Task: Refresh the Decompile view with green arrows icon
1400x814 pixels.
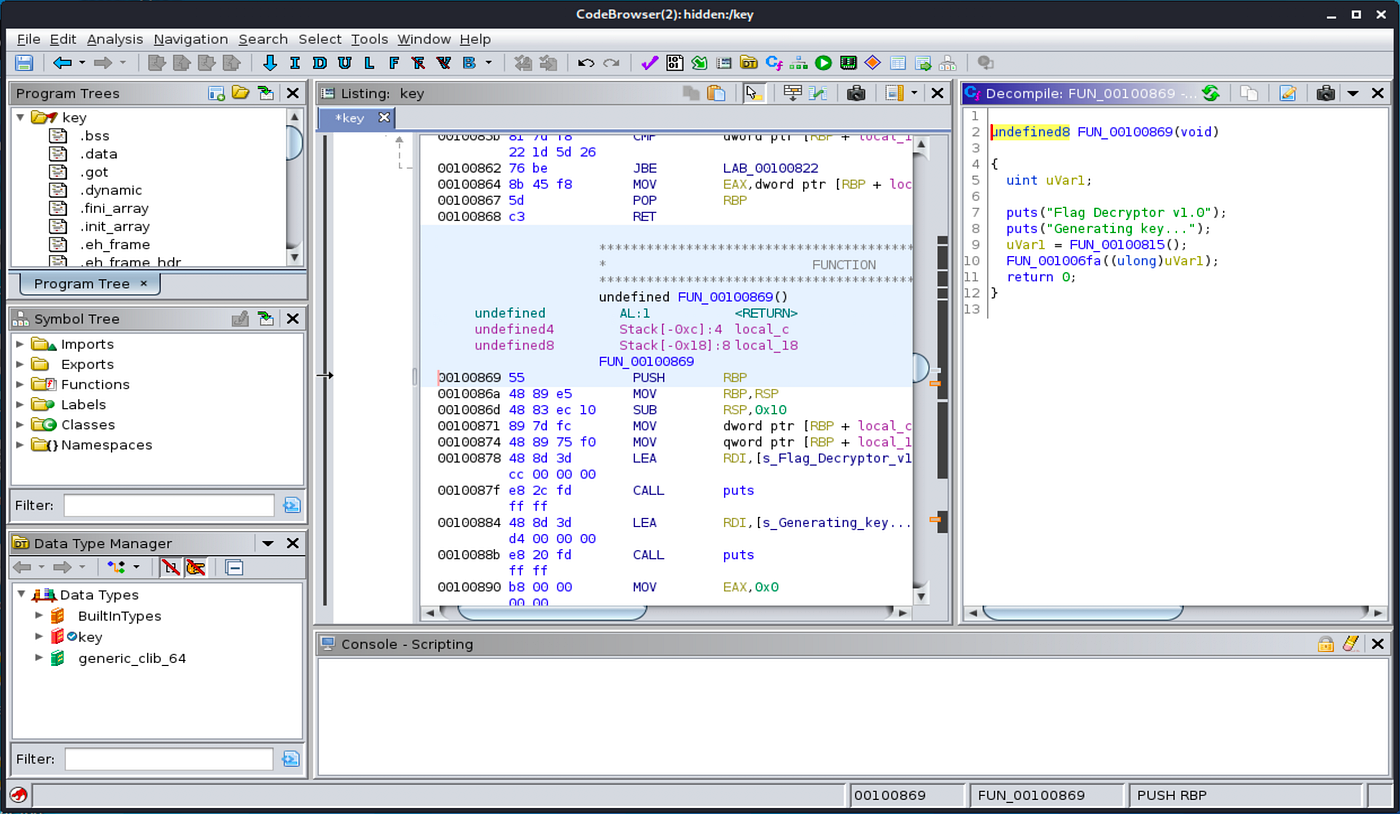Action: [1209, 92]
